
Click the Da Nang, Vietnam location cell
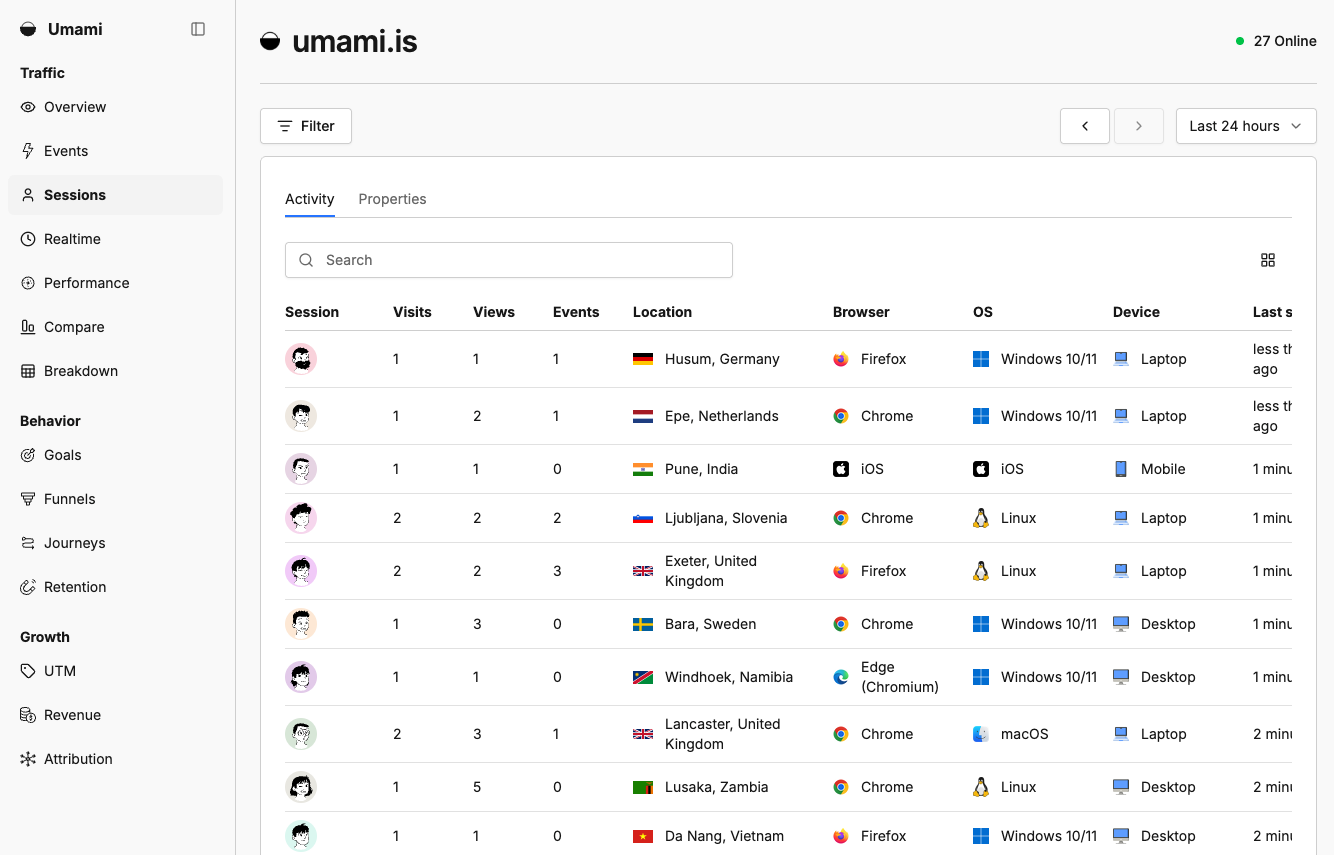(708, 836)
